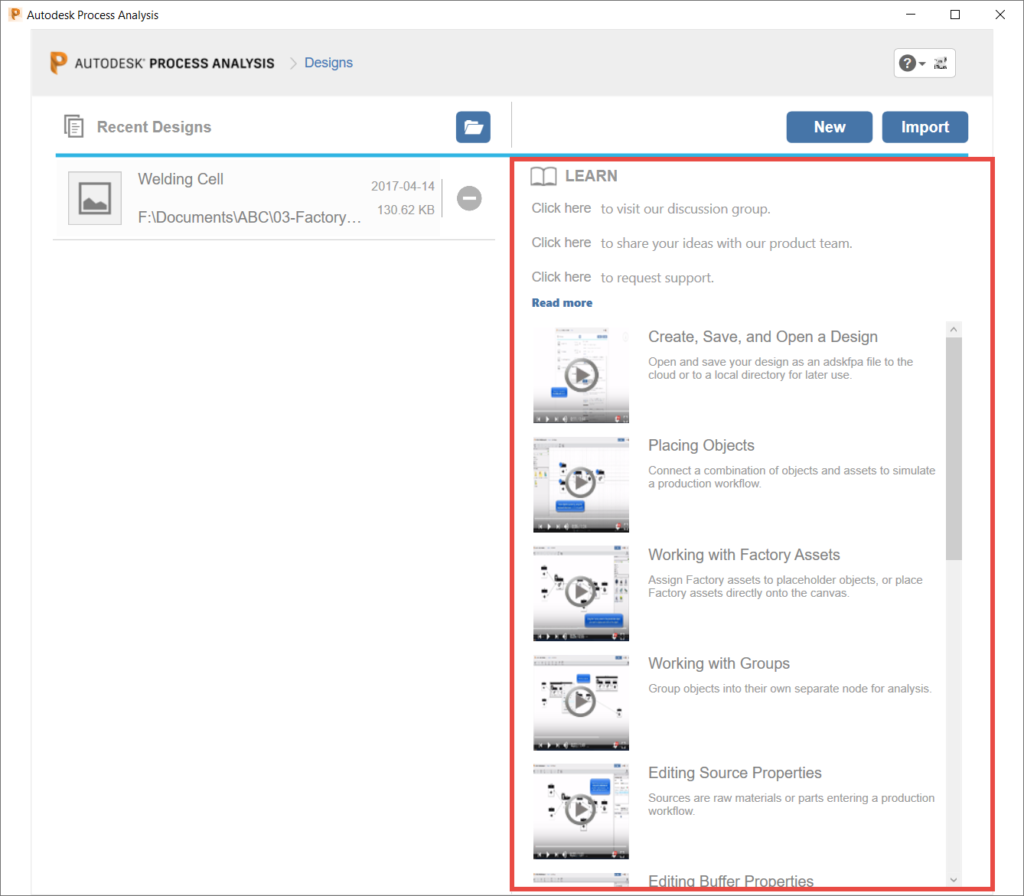1024x896 pixels.
Task: Click the Recent Designs document icon
Action: [x=74, y=126]
